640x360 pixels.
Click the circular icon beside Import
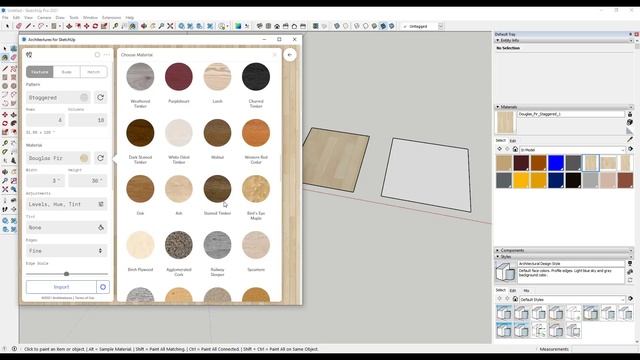(x=103, y=287)
